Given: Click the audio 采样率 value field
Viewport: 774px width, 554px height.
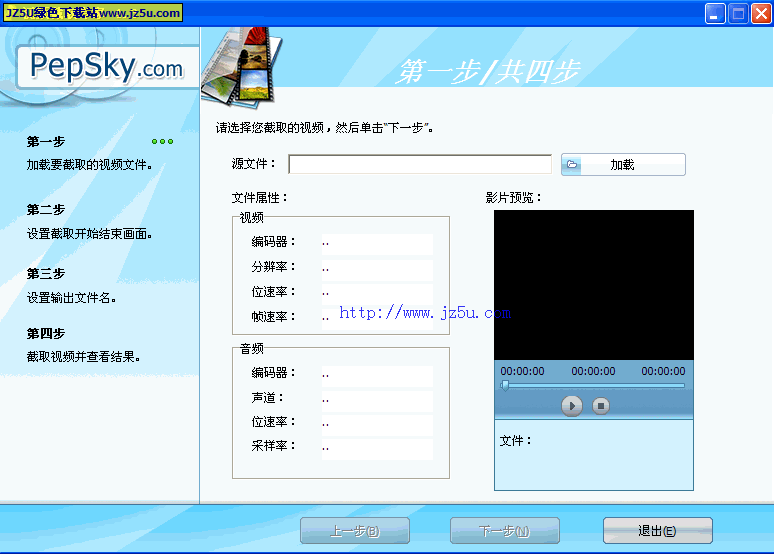Looking at the screenshot, I should point(377,448).
